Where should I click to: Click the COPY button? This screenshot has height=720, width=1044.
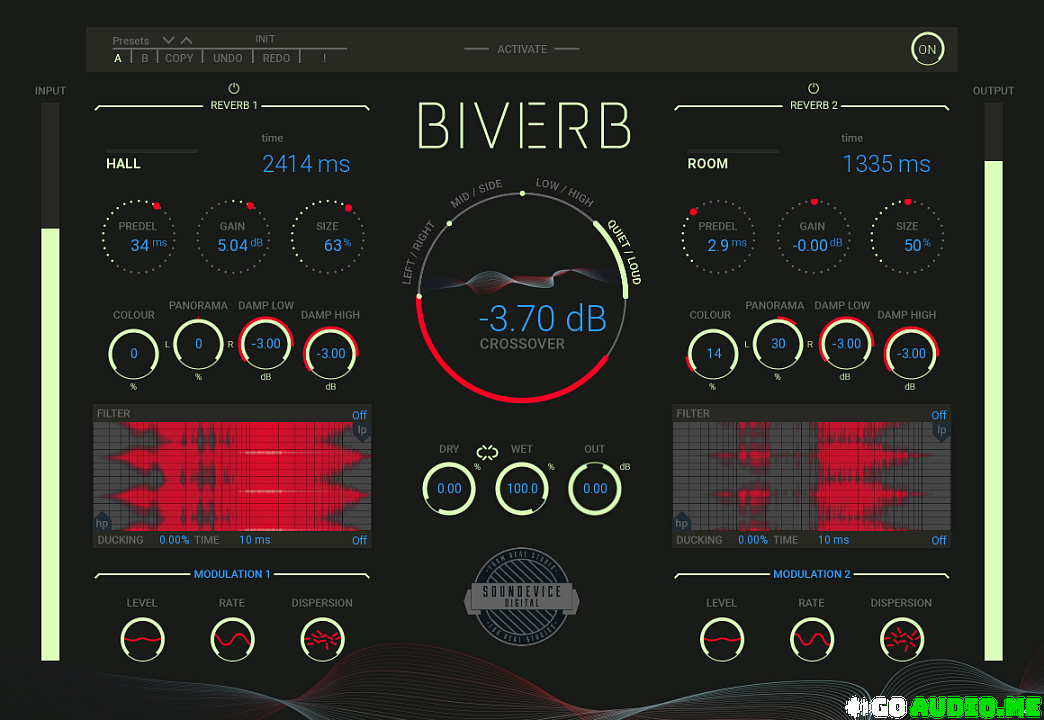(179, 59)
